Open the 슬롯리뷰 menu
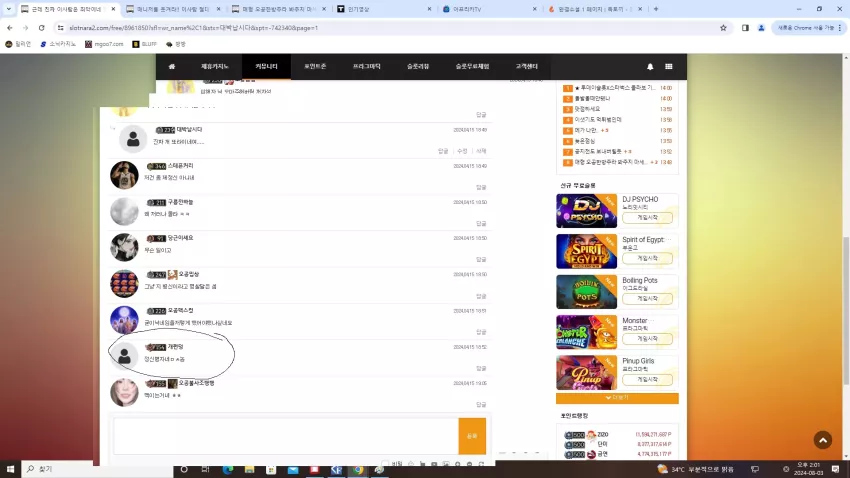The image size is (850, 478). point(418,67)
